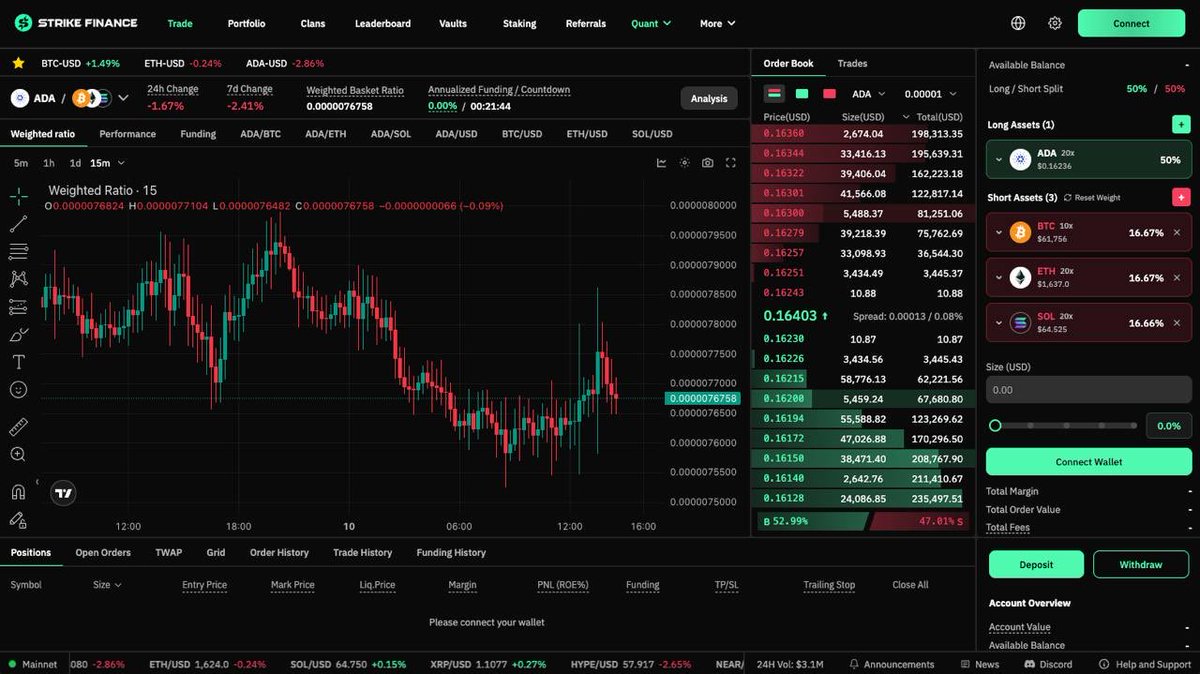
Task: Select the ADA/BTC chart tab
Action: (x=261, y=134)
